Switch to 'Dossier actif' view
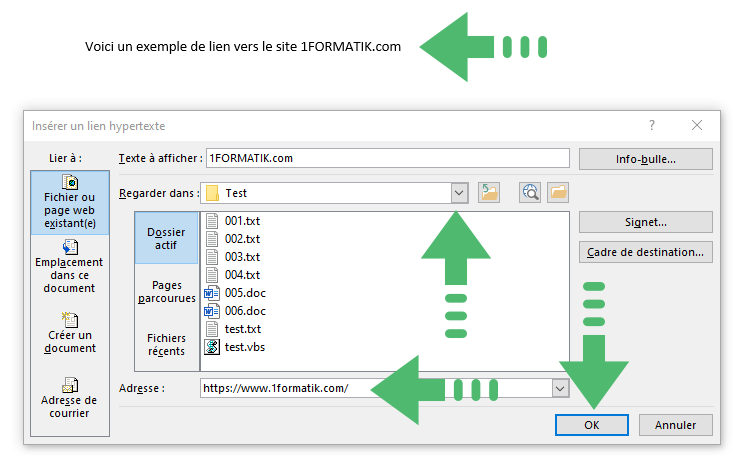 click(166, 238)
